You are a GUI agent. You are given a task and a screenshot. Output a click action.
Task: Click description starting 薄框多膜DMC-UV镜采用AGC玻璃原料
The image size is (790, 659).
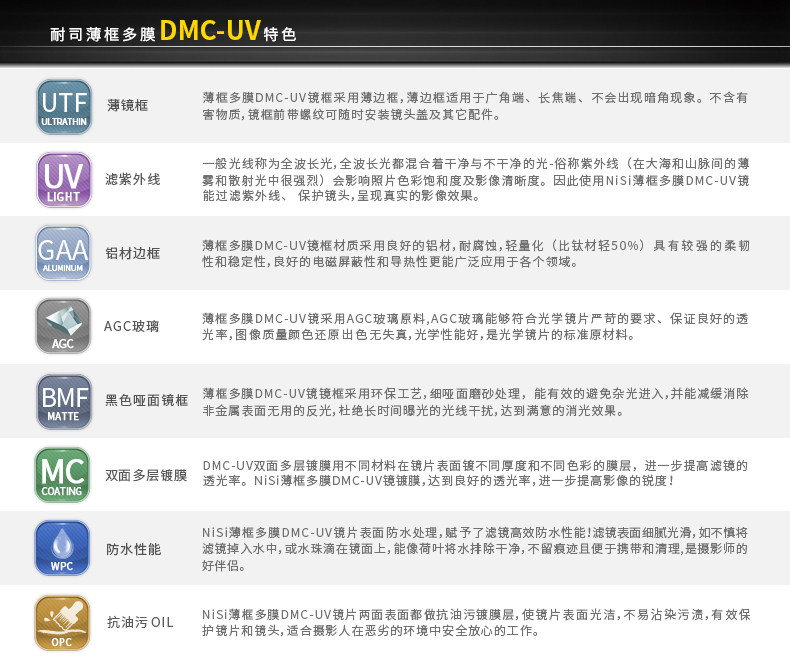coord(475,326)
